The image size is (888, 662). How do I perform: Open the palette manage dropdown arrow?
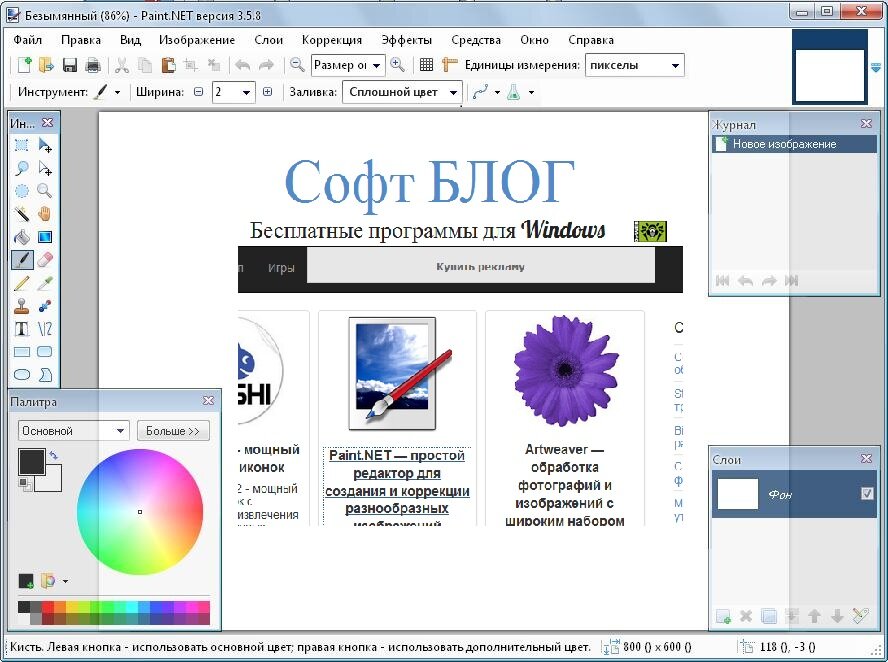[65, 581]
